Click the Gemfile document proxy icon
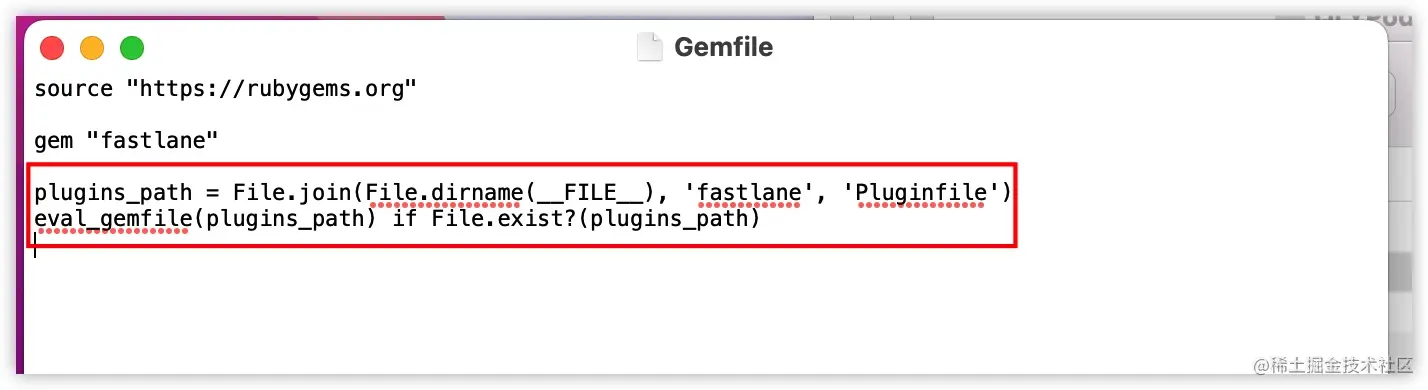1428x390 pixels. [650, 48]
